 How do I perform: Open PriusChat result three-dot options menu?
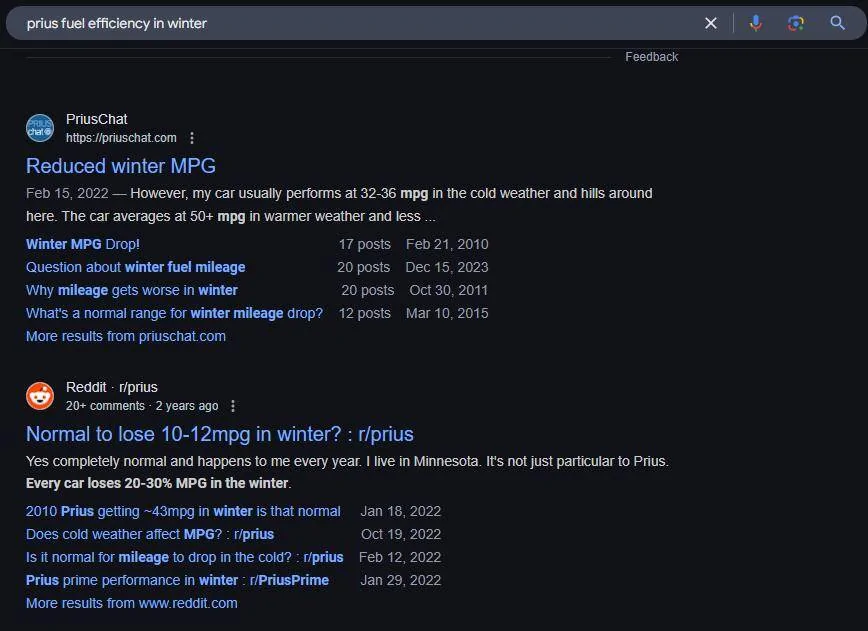point(192,138)
